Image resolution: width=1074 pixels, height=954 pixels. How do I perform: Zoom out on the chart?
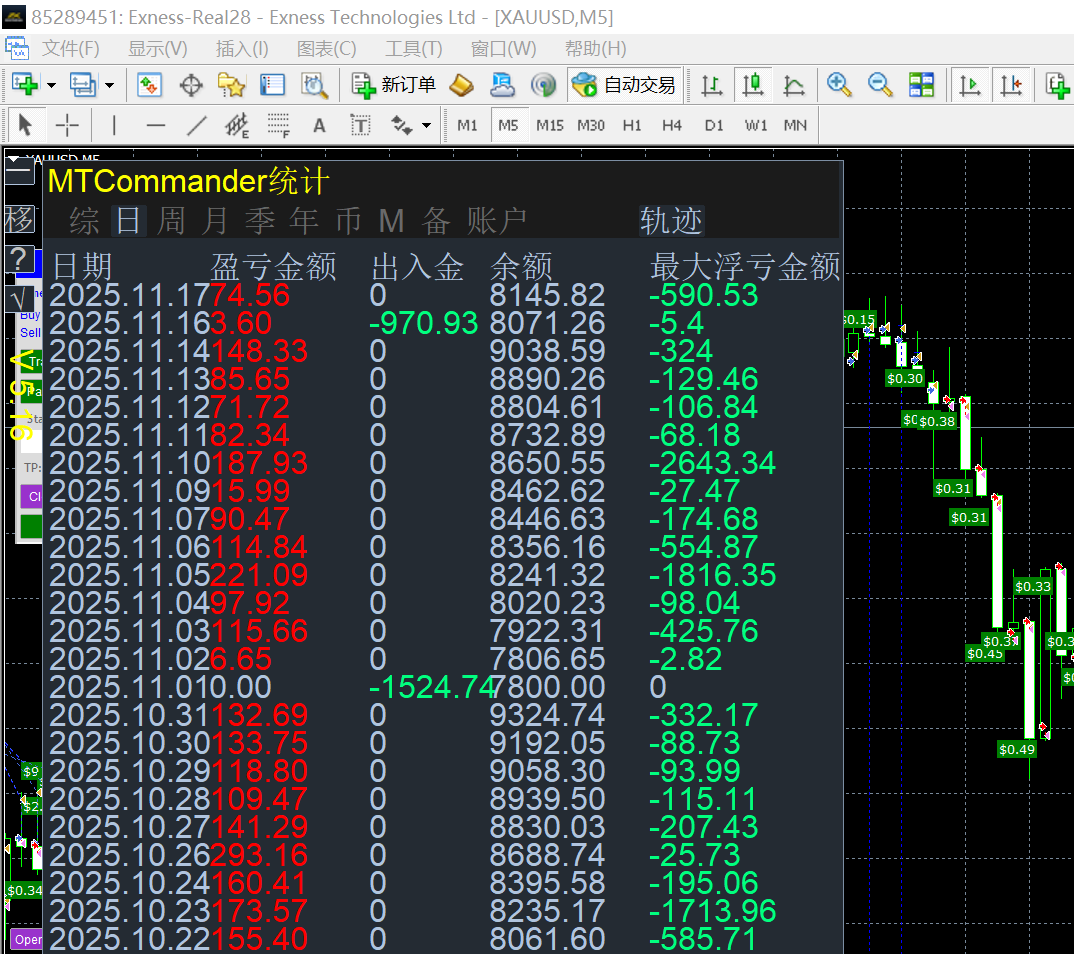[879, 85]
